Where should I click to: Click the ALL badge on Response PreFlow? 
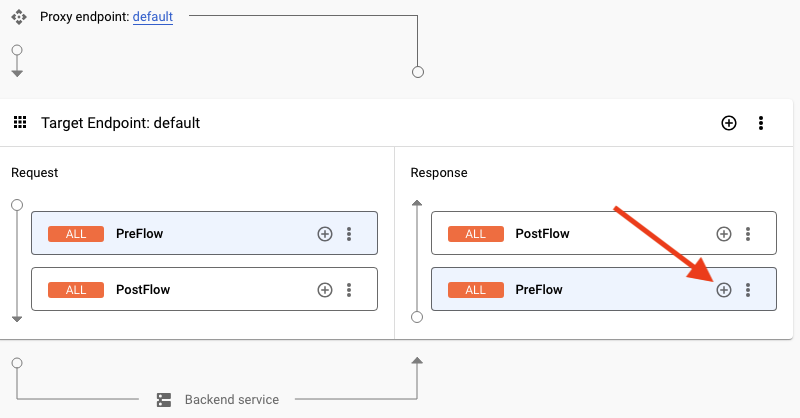476,290
